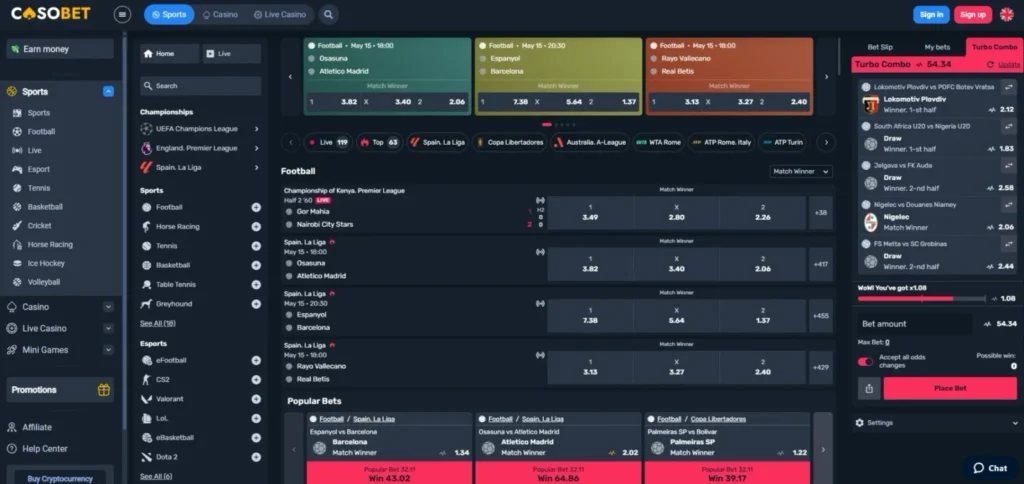Viewport: 1024px width, 484px height.
Task: Open Esport in the left sidebar
Action: coord(39,169)
